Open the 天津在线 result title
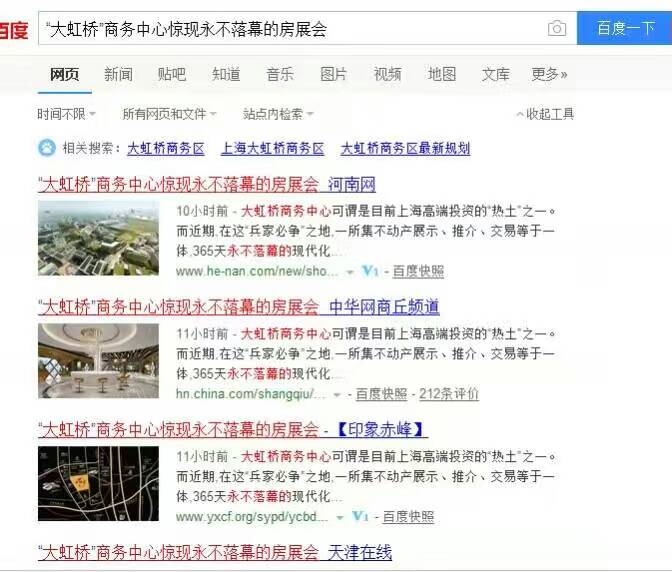The width and height of the screenshot is (672, 572). pos(215,552)
